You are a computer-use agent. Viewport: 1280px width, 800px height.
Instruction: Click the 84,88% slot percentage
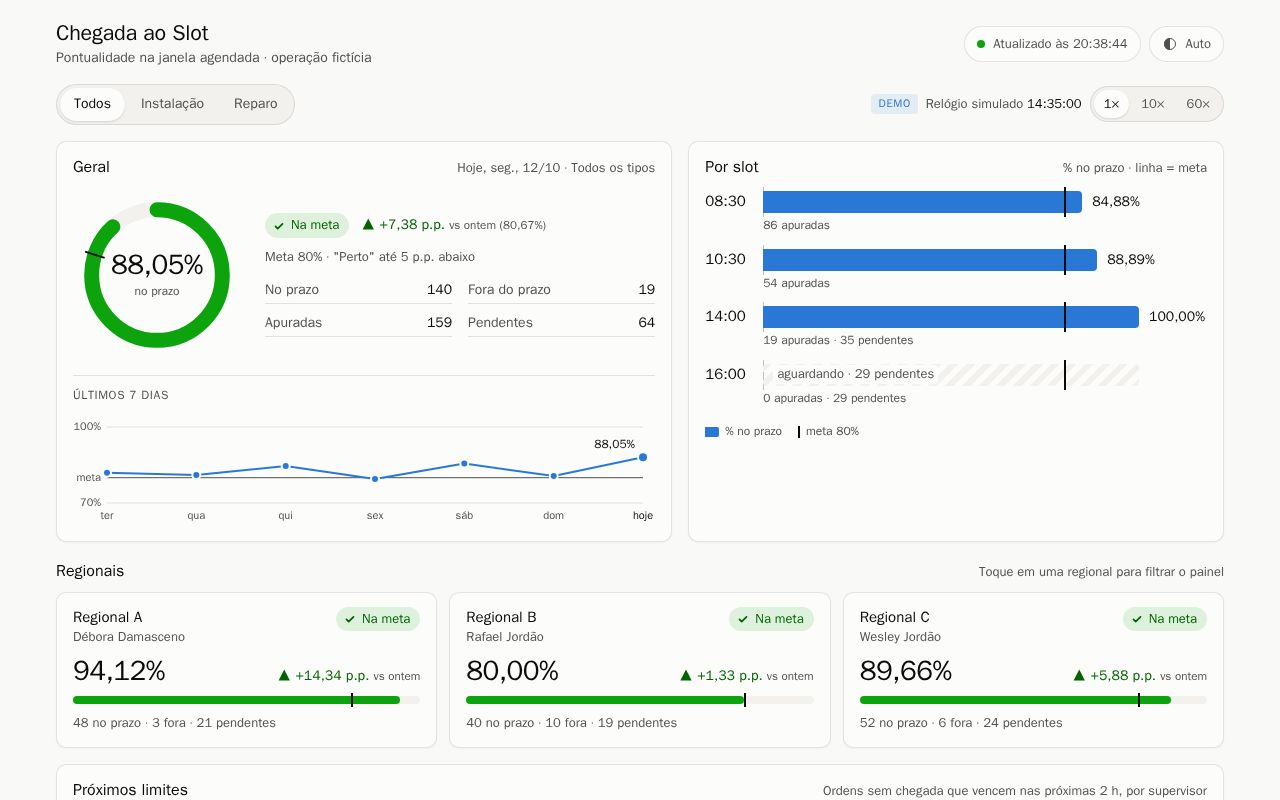1116,202
